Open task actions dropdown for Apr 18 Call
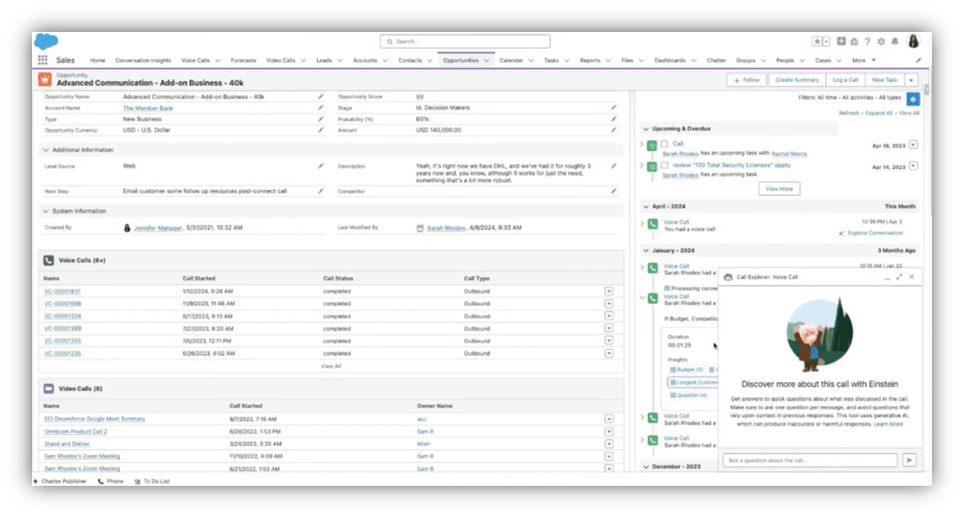 coord(914,145)
